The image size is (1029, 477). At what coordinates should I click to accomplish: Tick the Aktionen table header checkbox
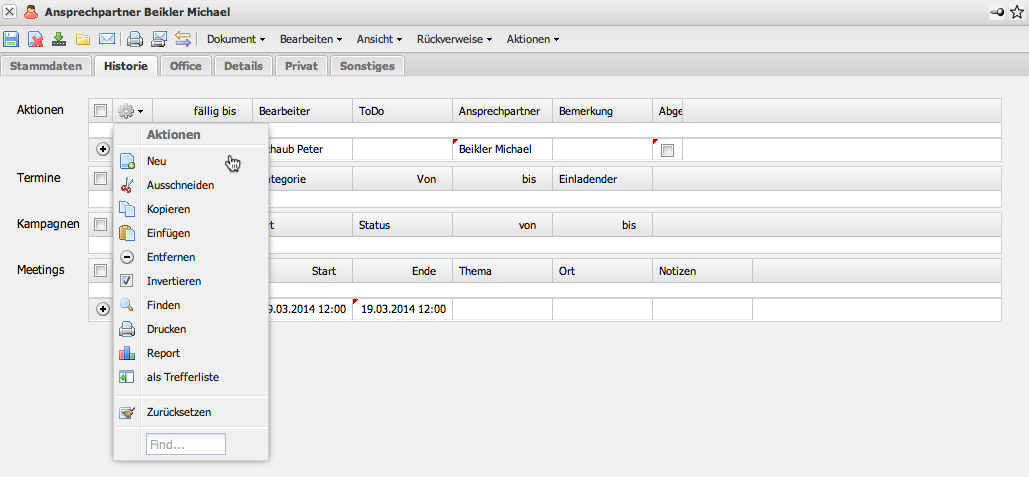(x=100, y=110)
